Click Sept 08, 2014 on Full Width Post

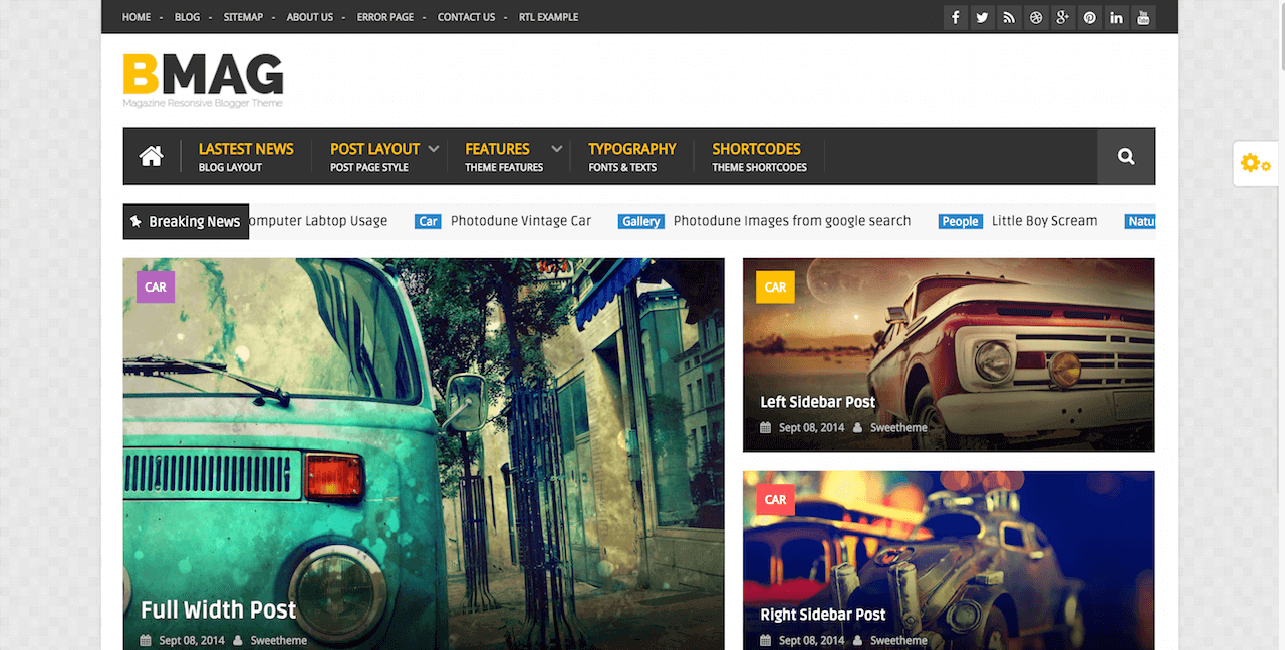click(193, 640)
